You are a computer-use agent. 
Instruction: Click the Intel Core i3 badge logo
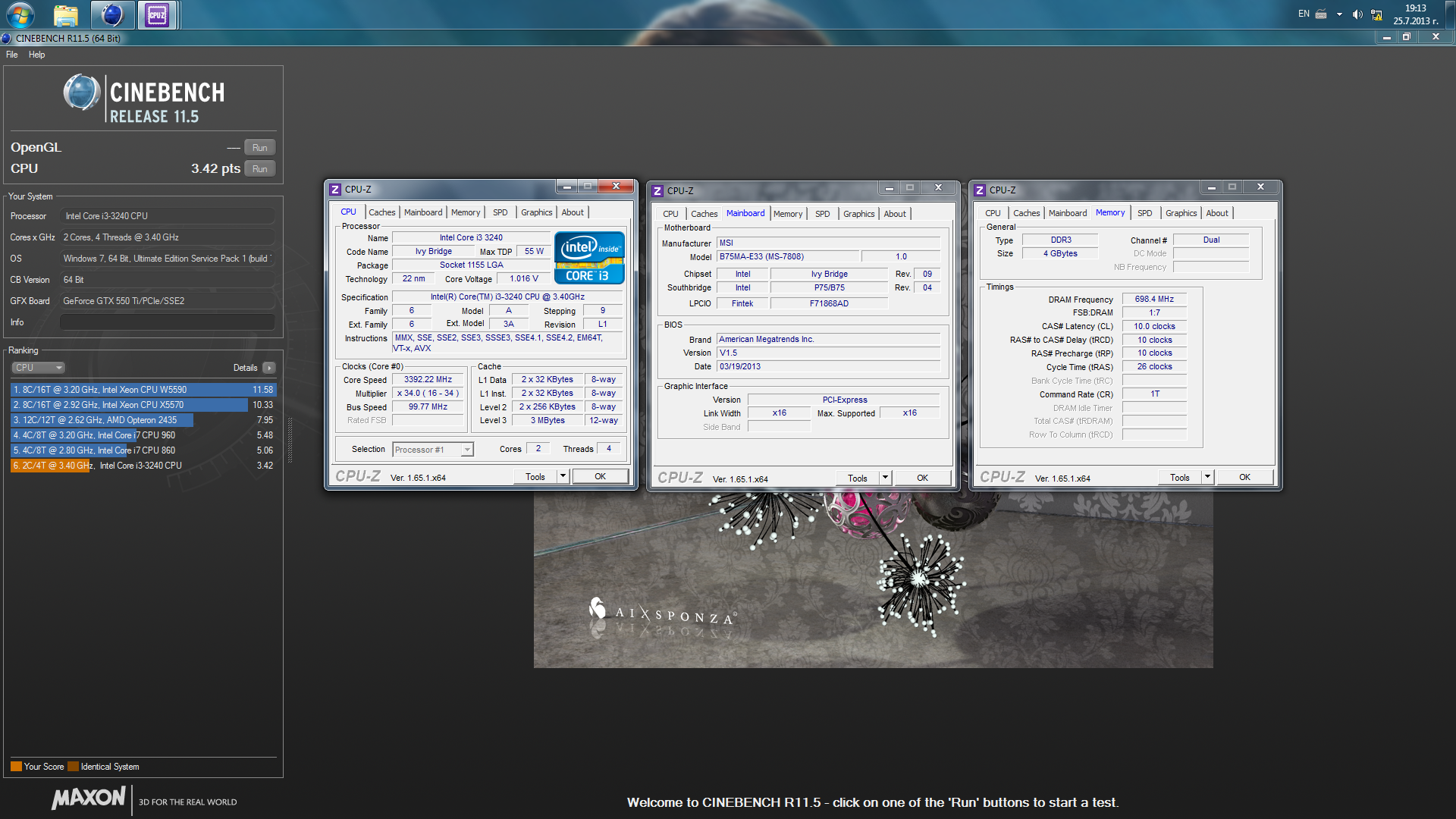[x=589, y=258]
